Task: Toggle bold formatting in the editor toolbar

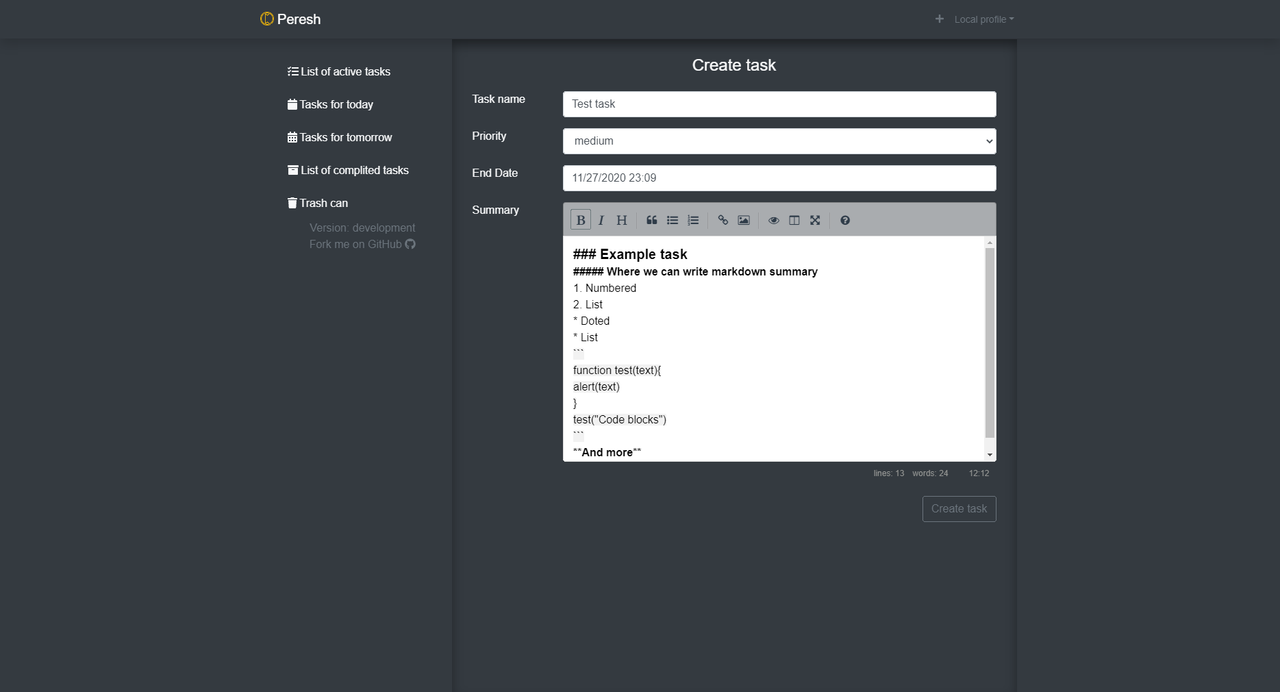Action: [x=581, y=220]
